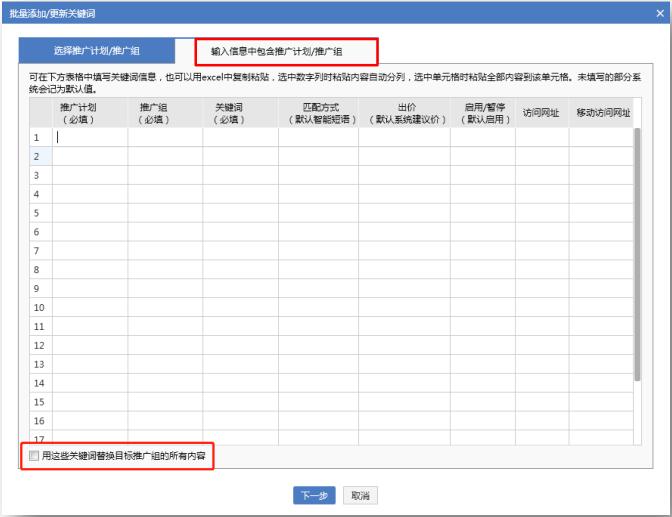
Task: Select the 关键词 column header
Action: [240, 113]
